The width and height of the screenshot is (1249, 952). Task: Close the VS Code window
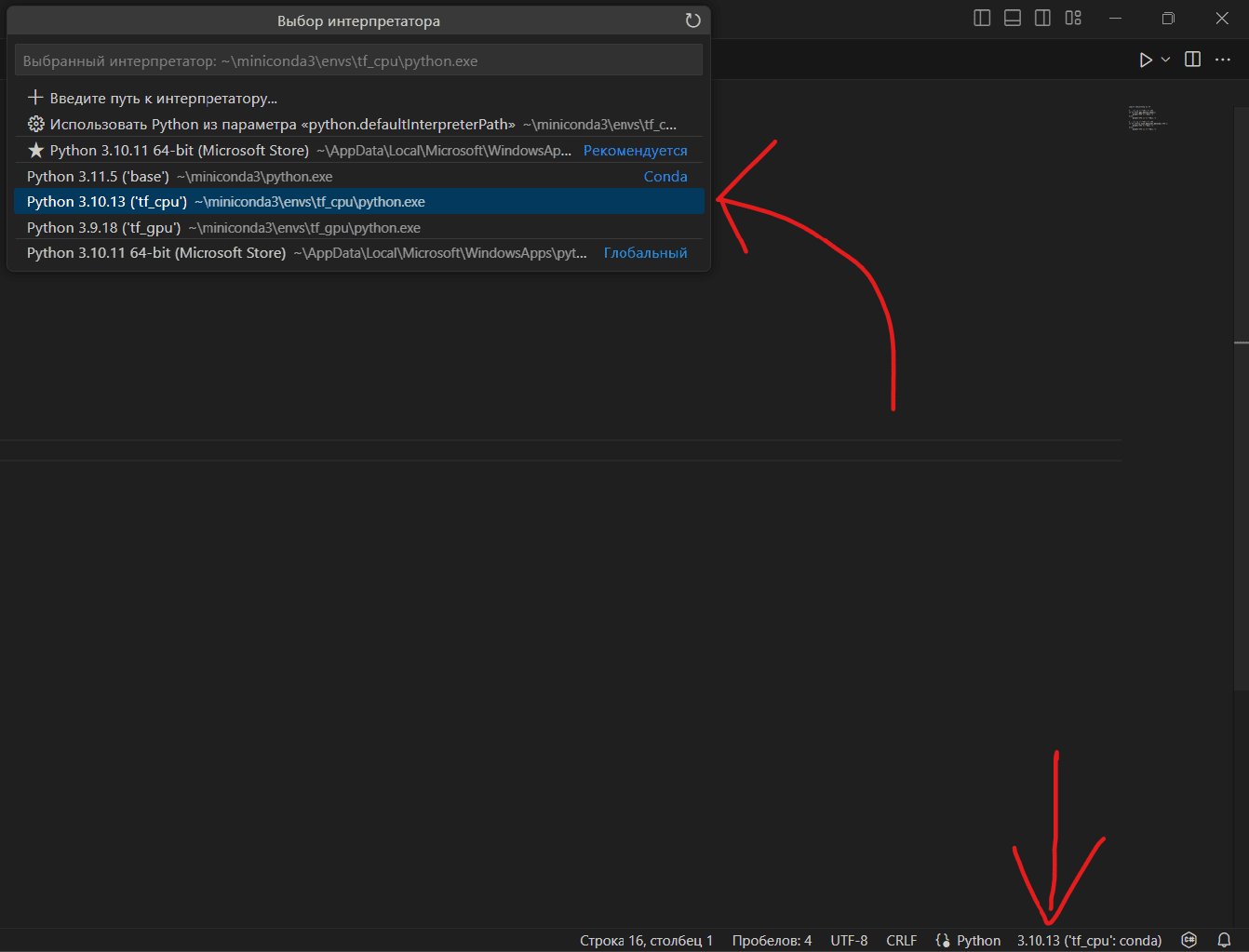coord(1222,18)
